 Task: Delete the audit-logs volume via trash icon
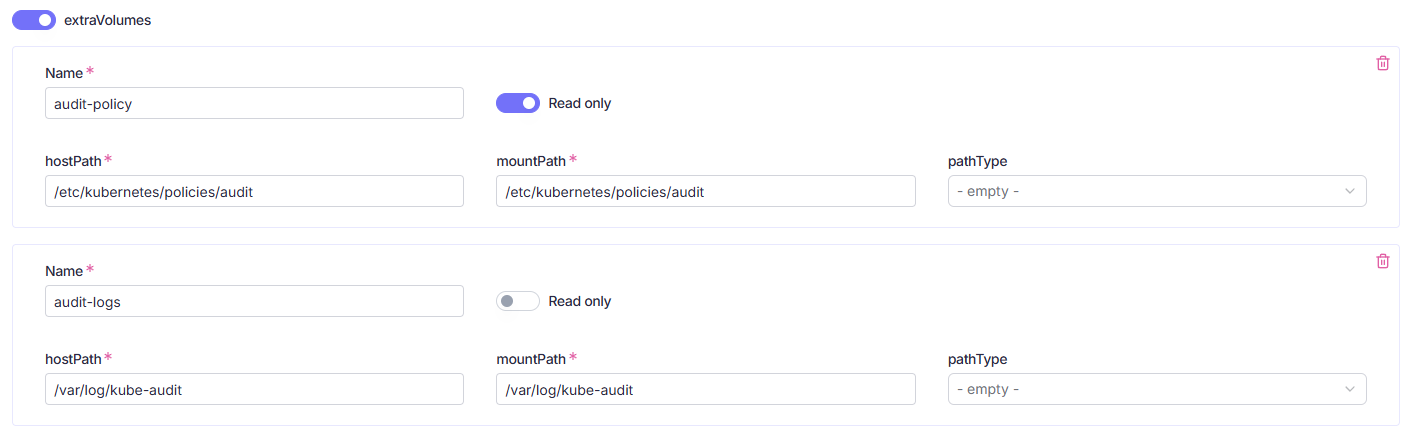coord(1383,261)
